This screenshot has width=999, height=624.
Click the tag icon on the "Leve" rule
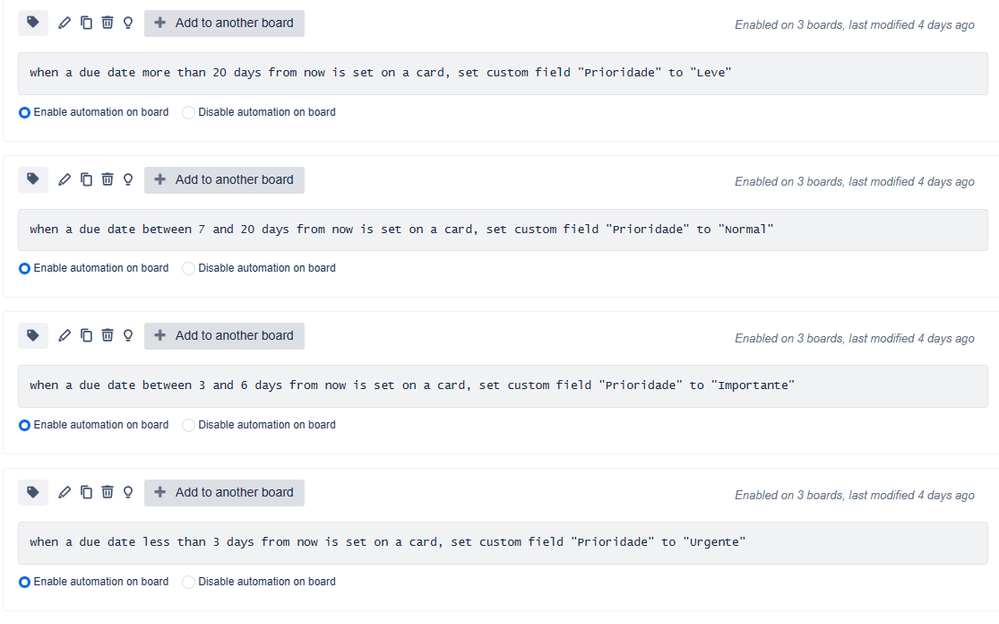[x=32, y=23]
